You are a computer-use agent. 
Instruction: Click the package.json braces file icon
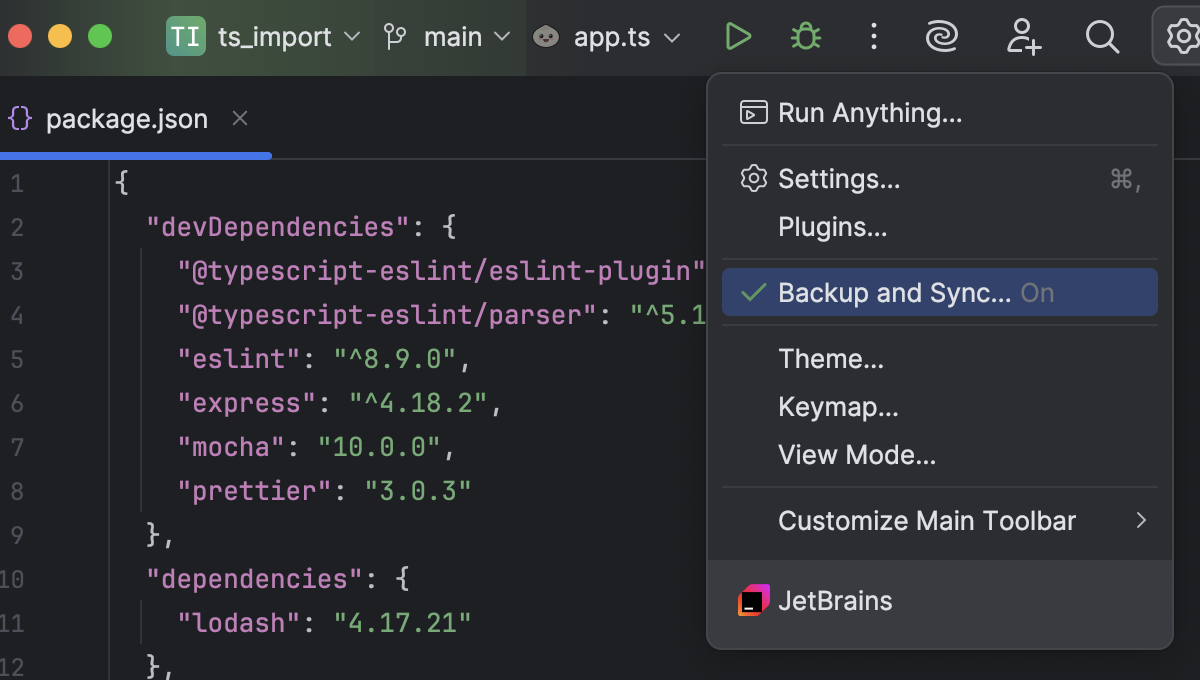click(x=20, y=119)
